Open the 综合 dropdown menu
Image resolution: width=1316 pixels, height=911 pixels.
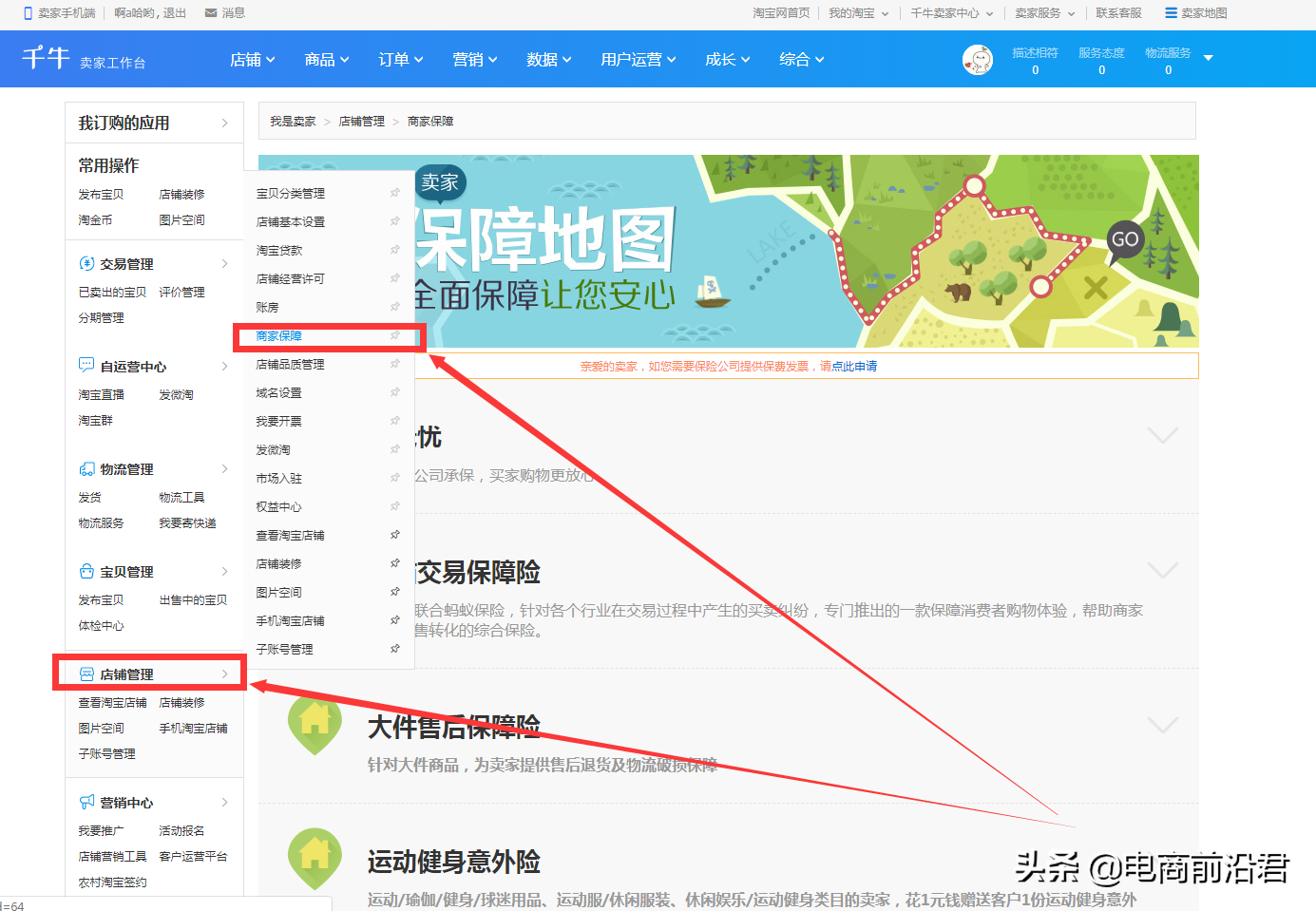point(802,59)
